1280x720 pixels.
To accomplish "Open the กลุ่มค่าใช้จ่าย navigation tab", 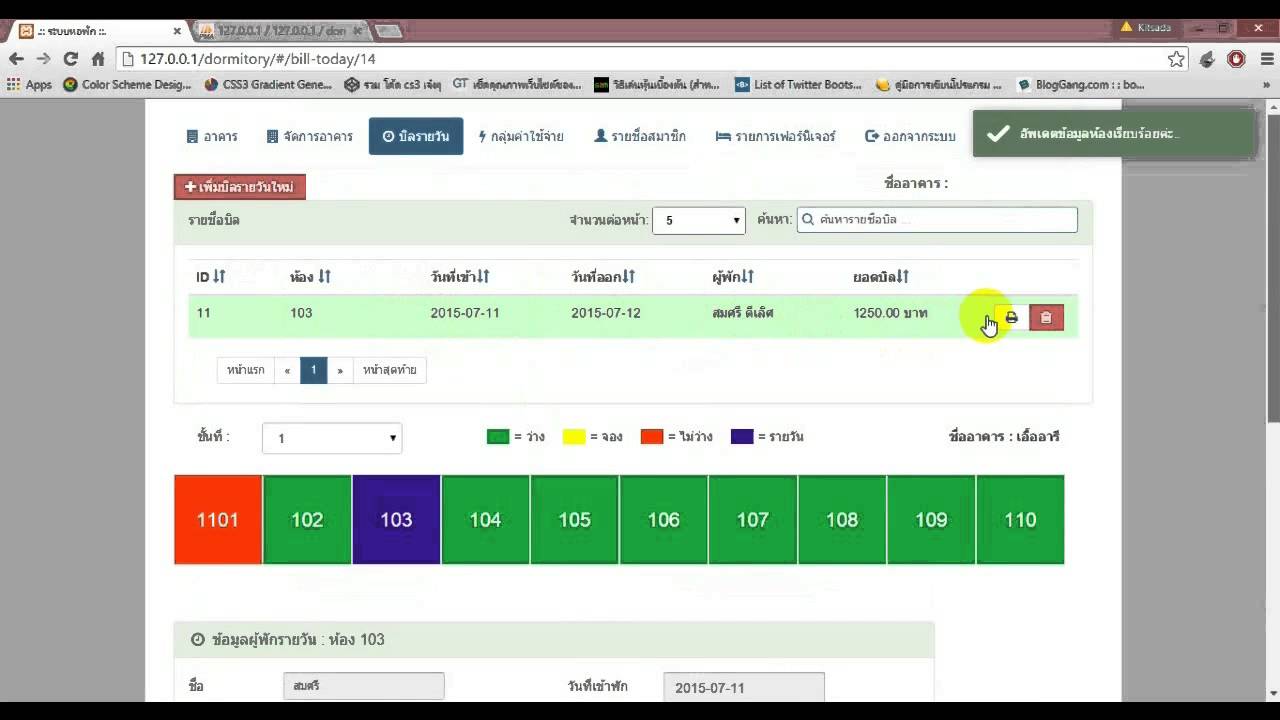I will click(521, 136).
